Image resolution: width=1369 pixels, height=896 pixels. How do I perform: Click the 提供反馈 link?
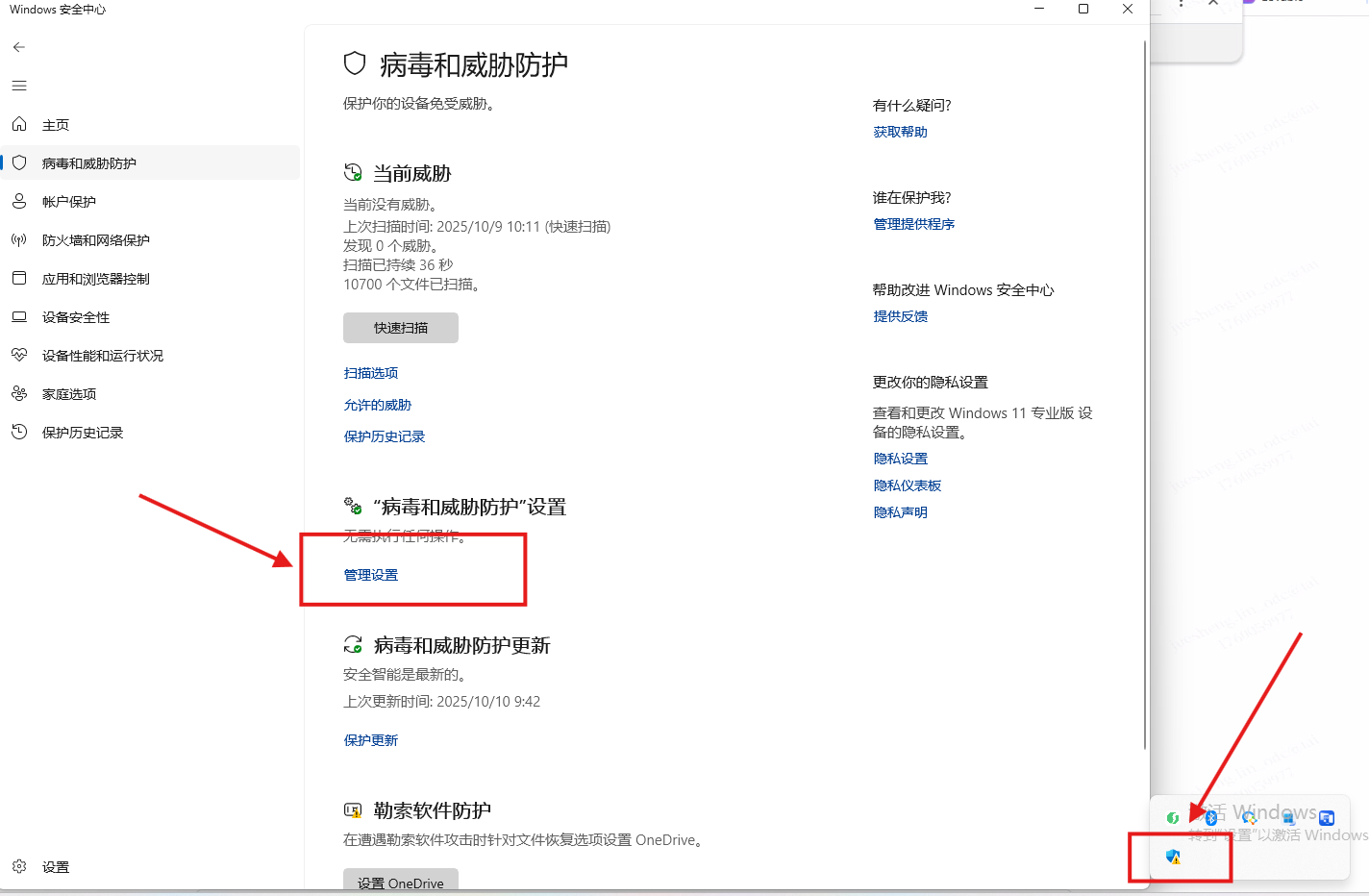tap(901, 316)
